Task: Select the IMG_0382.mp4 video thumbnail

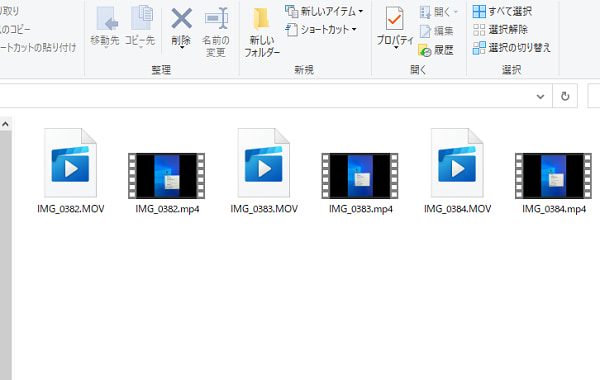Action: (x=166, y=176)
